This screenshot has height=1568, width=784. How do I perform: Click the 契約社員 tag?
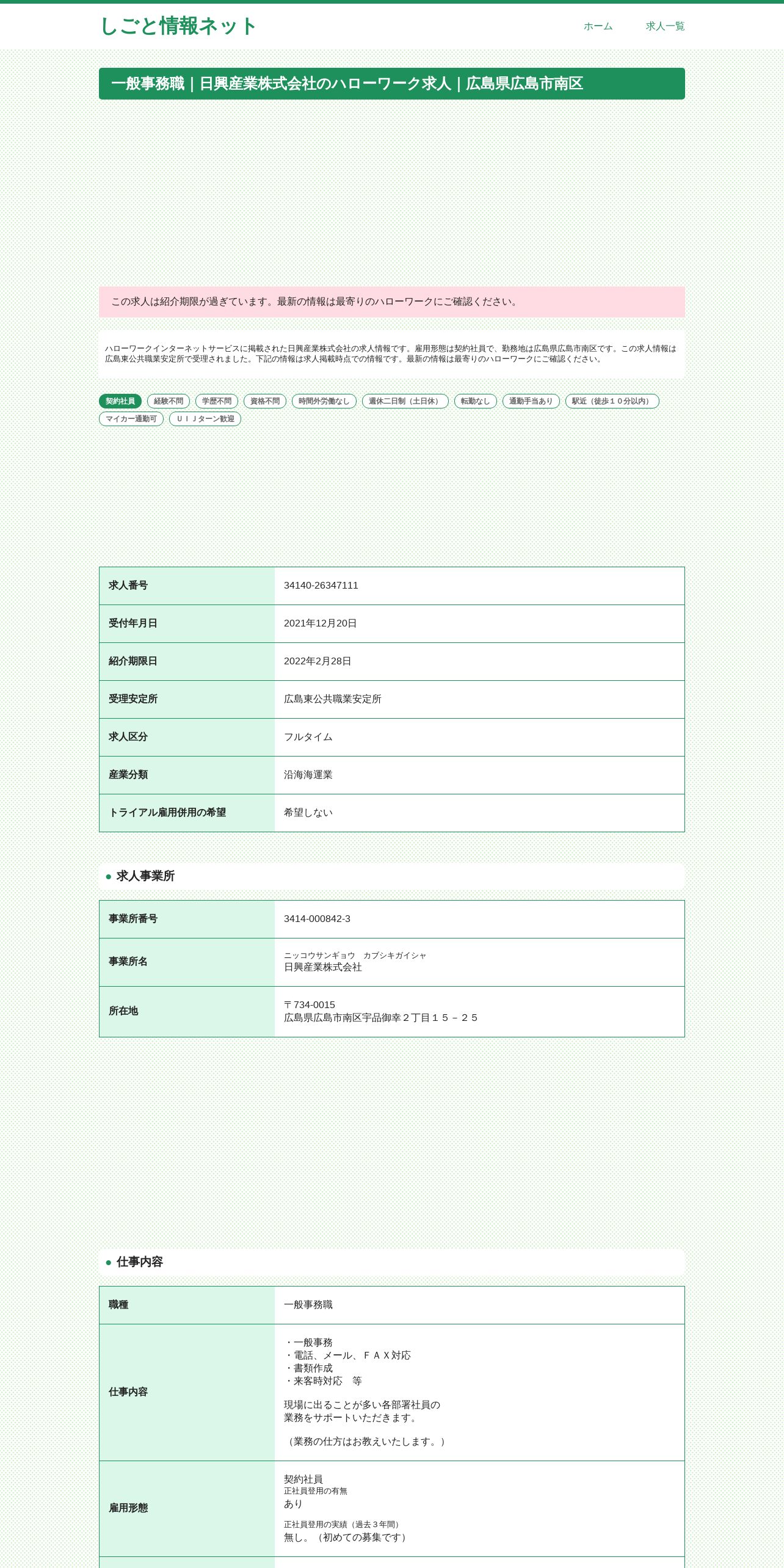point(120,401)
